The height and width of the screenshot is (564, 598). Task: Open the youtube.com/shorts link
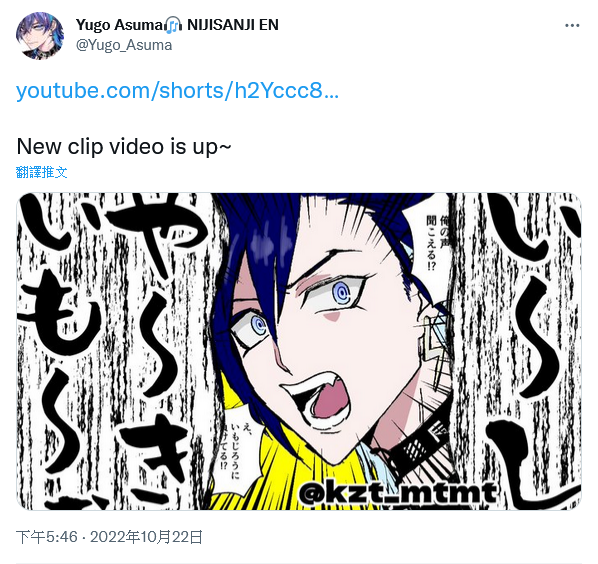click(x=177, y=91)
